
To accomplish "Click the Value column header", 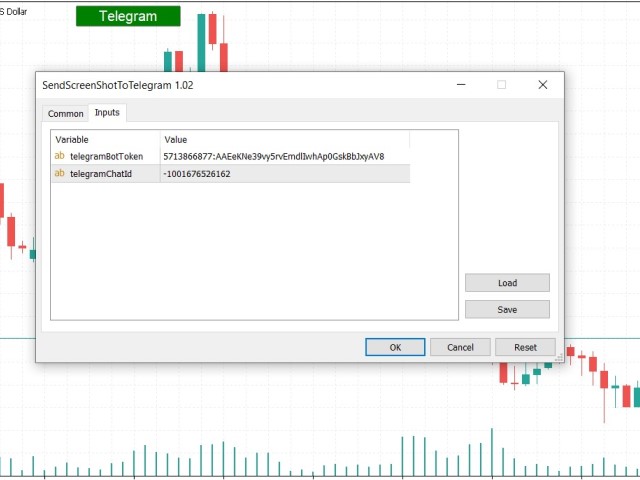I will [x=285, y=139].
